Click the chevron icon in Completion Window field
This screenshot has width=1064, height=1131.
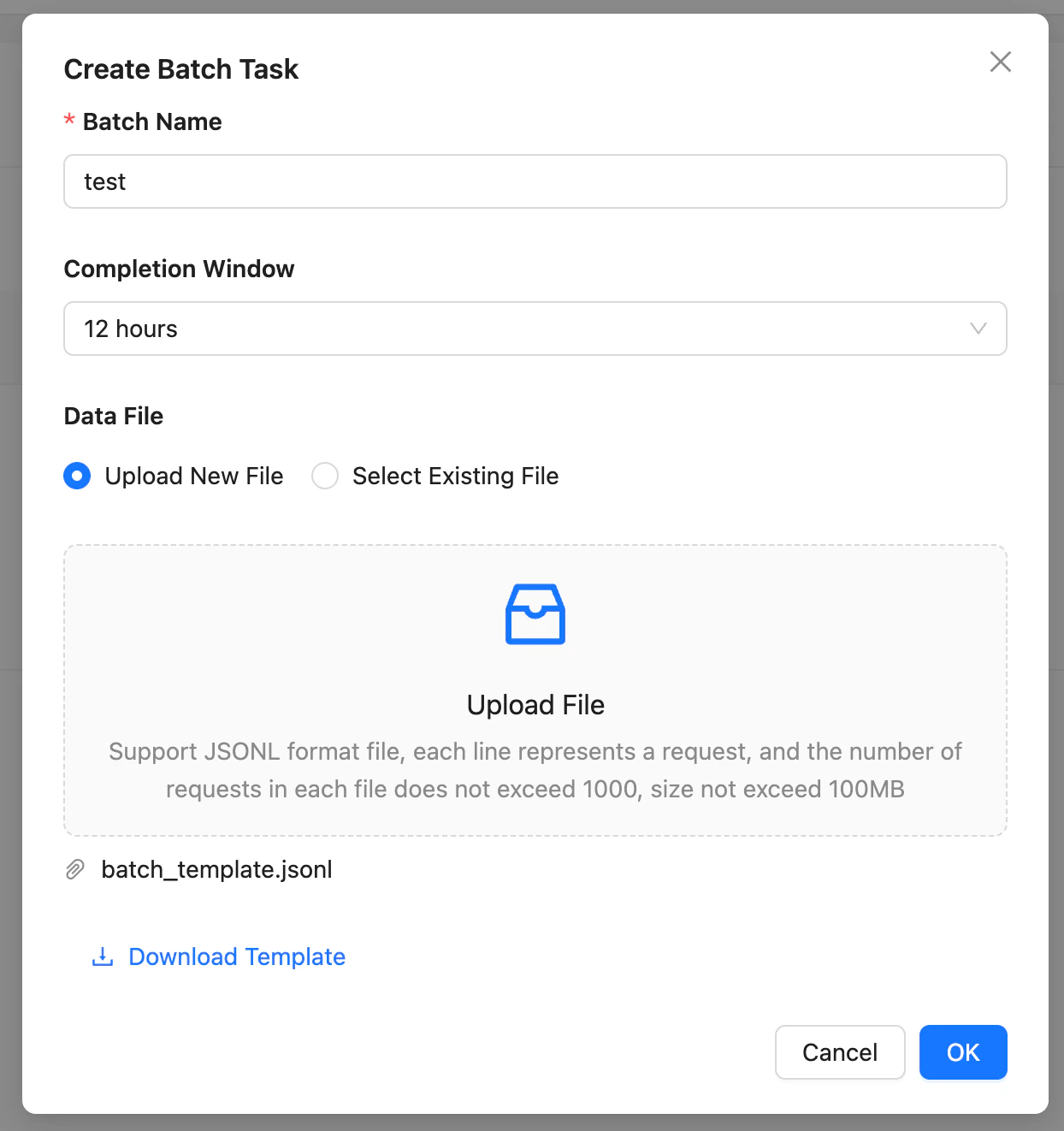pos(978,329)
